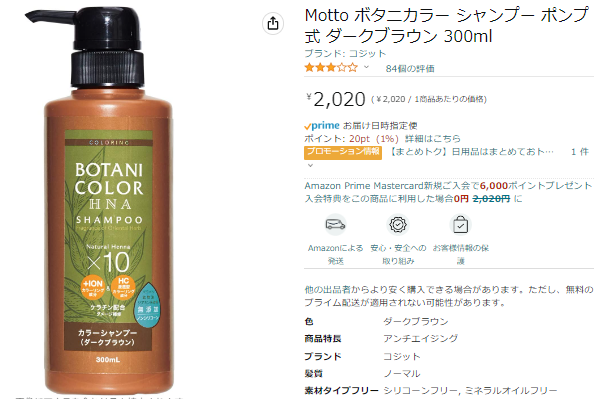Click the star rating icons
This screenshot has height=399, width=594.
pos(331,68)
